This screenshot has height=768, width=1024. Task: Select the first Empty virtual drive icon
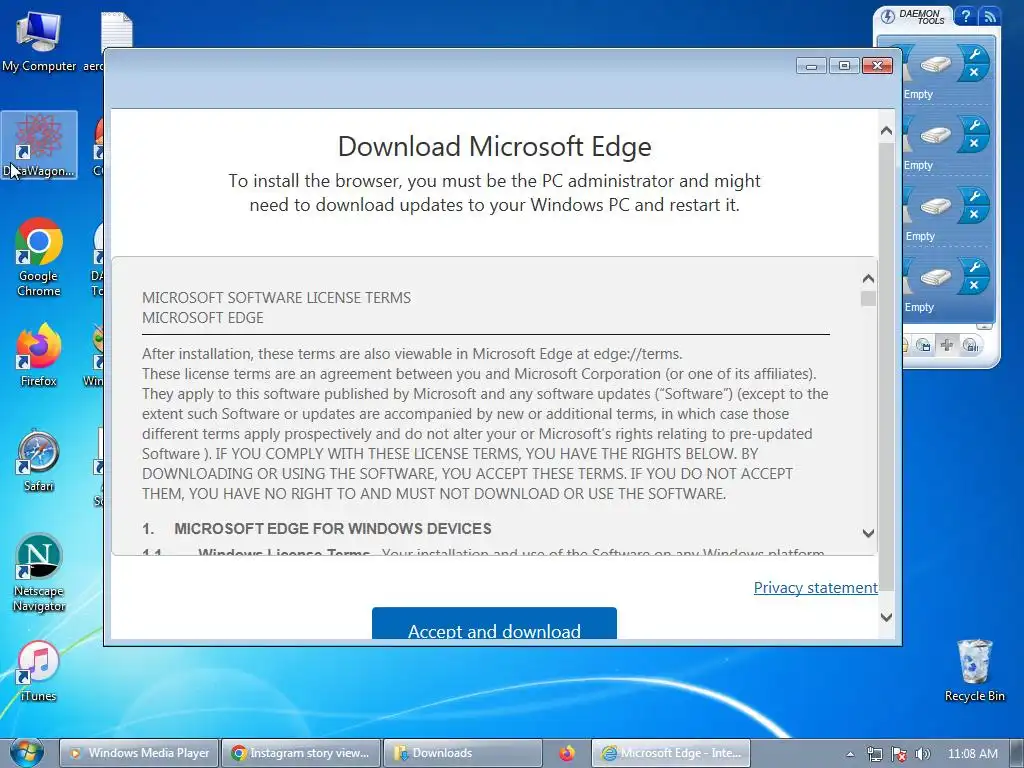(x=935, y=65)
